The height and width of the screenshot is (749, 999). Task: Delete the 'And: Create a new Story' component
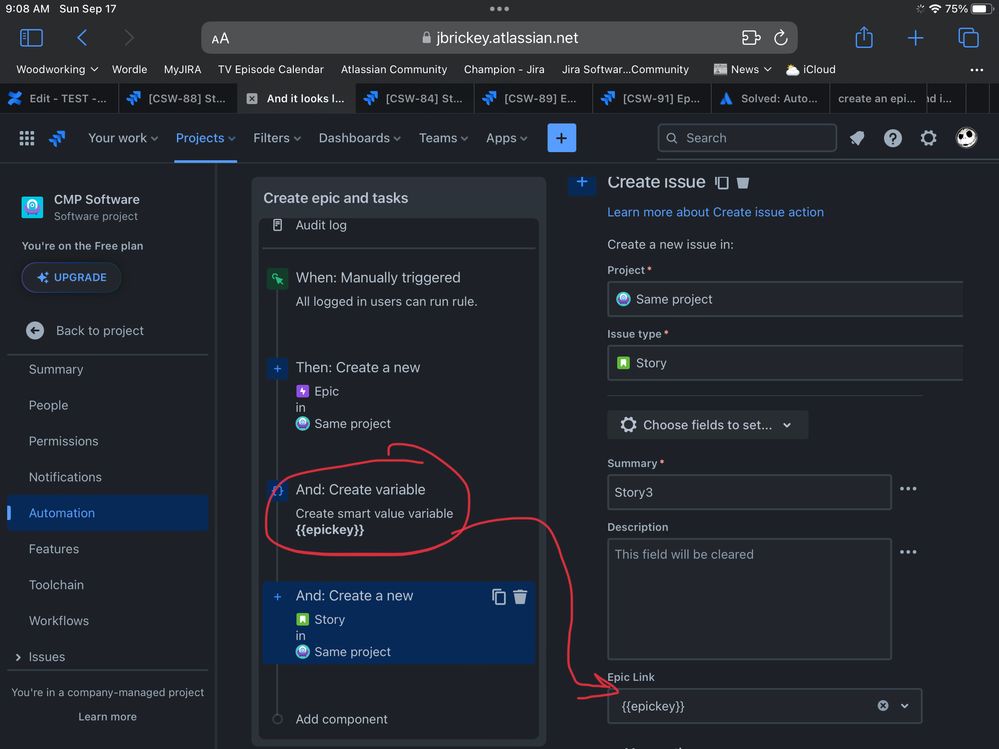tap(520, 597)
